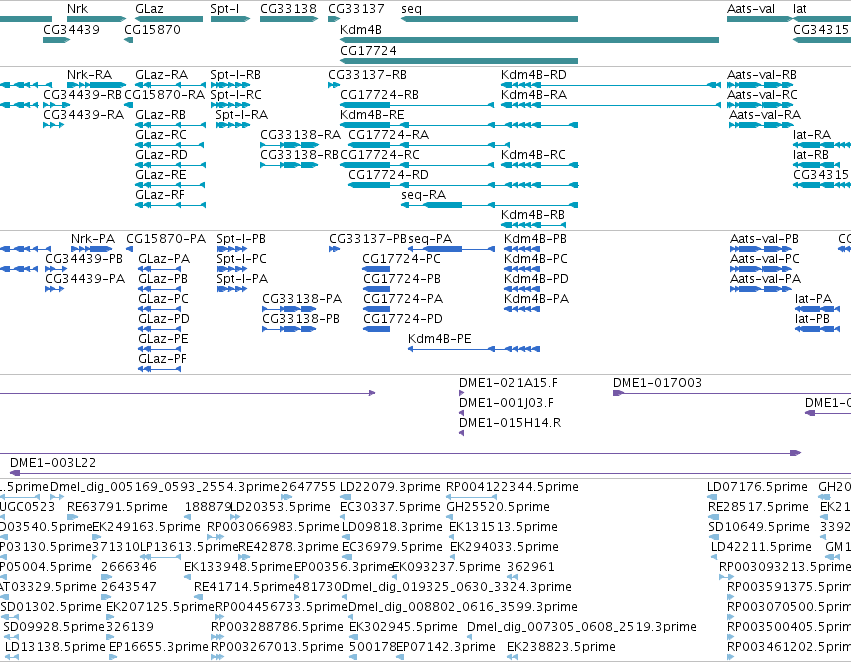Open the Dmel_dig_007305_0608_2519.3prime label
This screenshot has height=662, width=851.
coord(582,627)
